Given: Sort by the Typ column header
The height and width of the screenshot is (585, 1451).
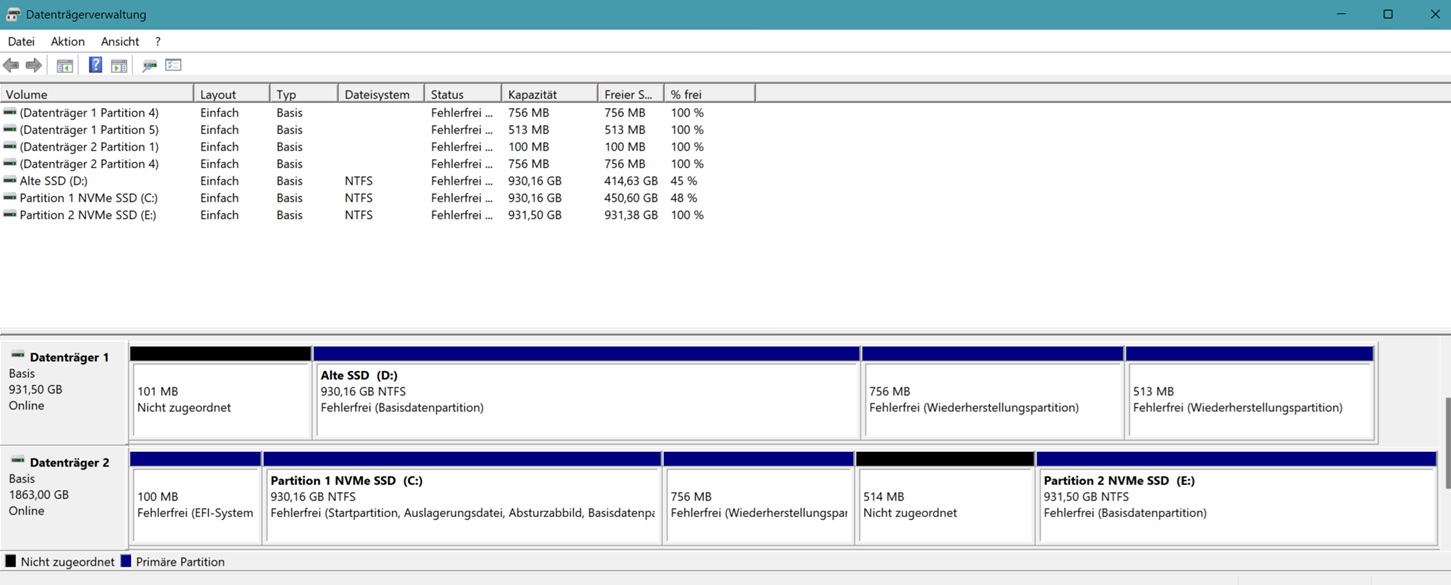Looking at the screenshot, I should (304, 94).
